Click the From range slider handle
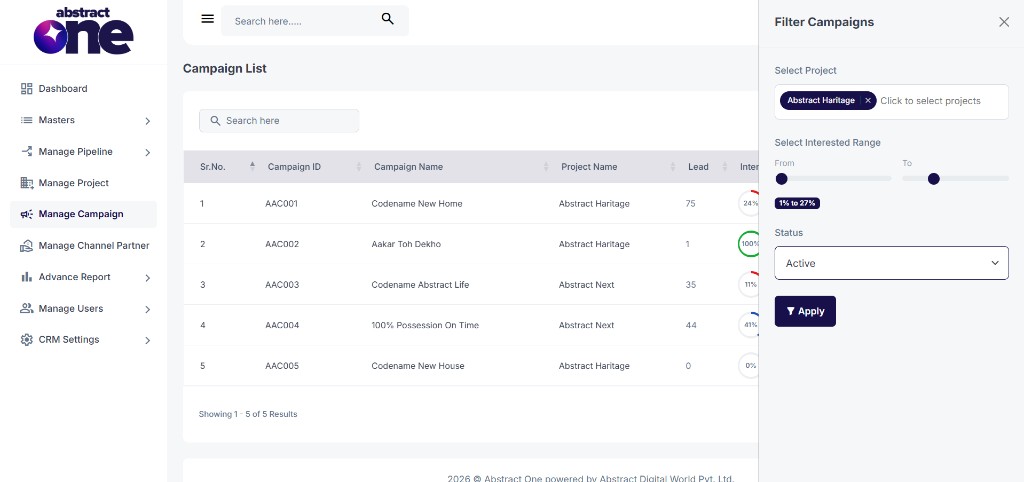Viewport: 1024px width, 482px height. point(781,178)
